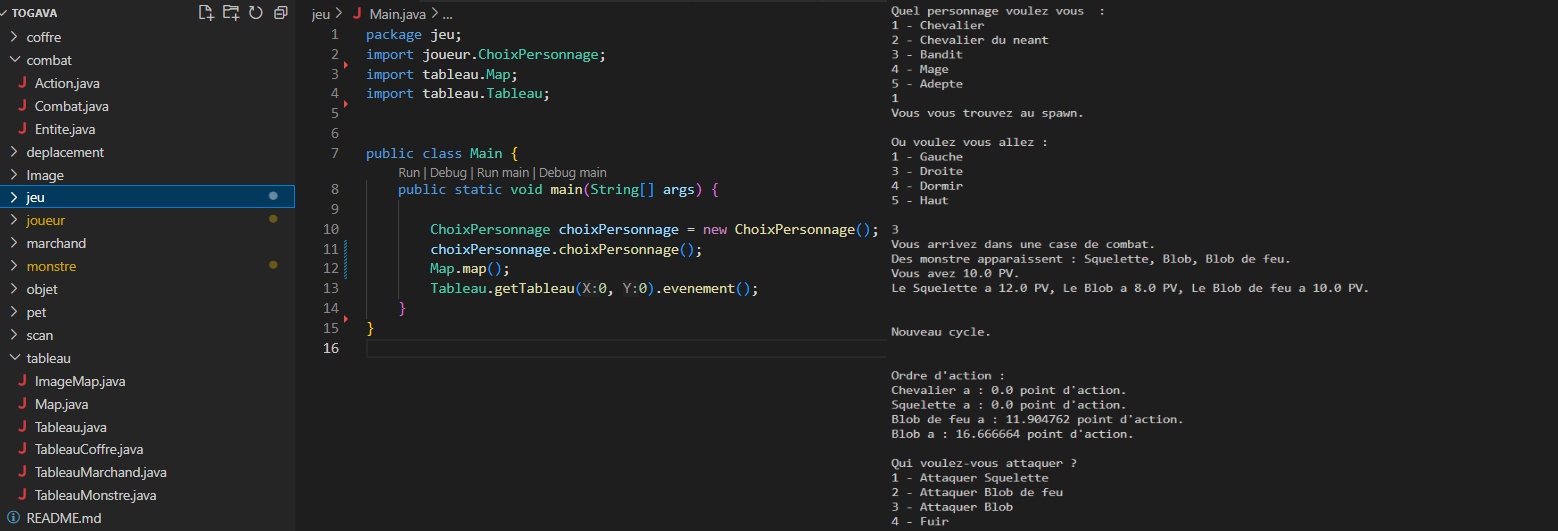Click the New File icon in explorer
This screenshot has height=531, width=1558.
(x=206, y=13)
